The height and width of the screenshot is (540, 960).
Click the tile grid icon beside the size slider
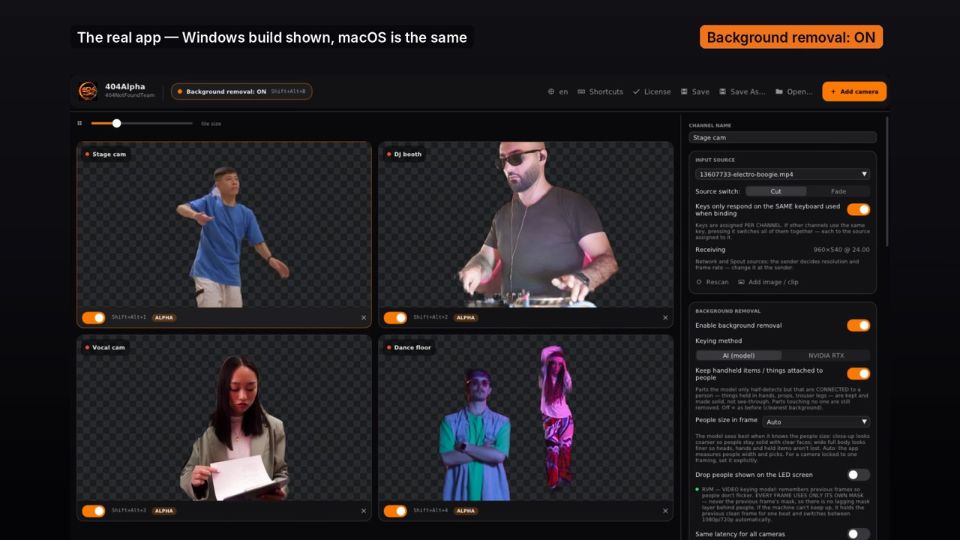pyautogui.click(x=80, y=123)
